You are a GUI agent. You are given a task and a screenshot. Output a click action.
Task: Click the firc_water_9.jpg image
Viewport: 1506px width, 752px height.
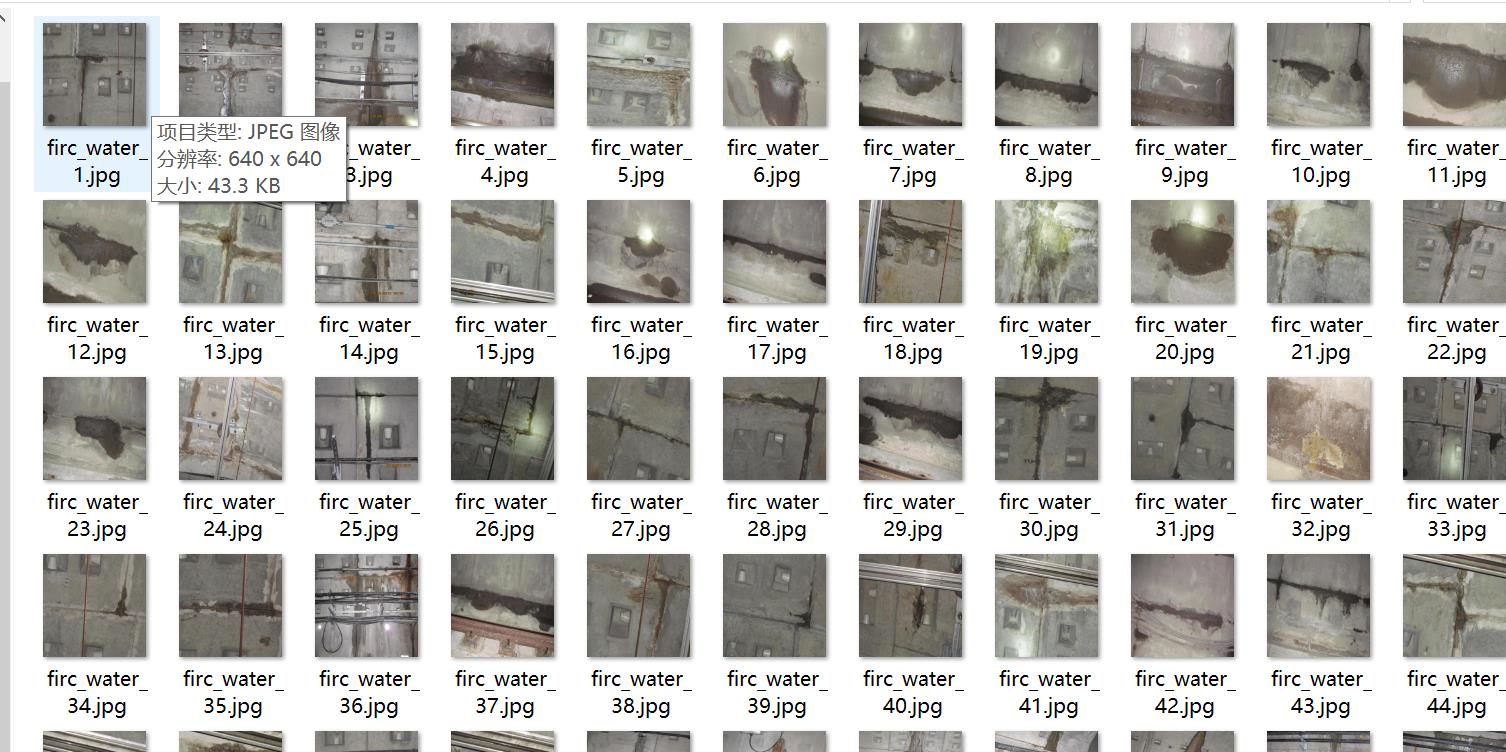point(1183,75)
